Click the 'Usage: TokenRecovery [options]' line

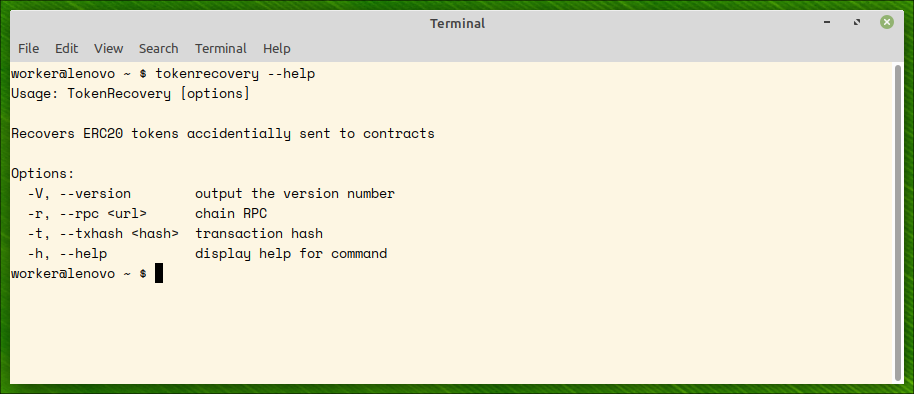point(131,93)
